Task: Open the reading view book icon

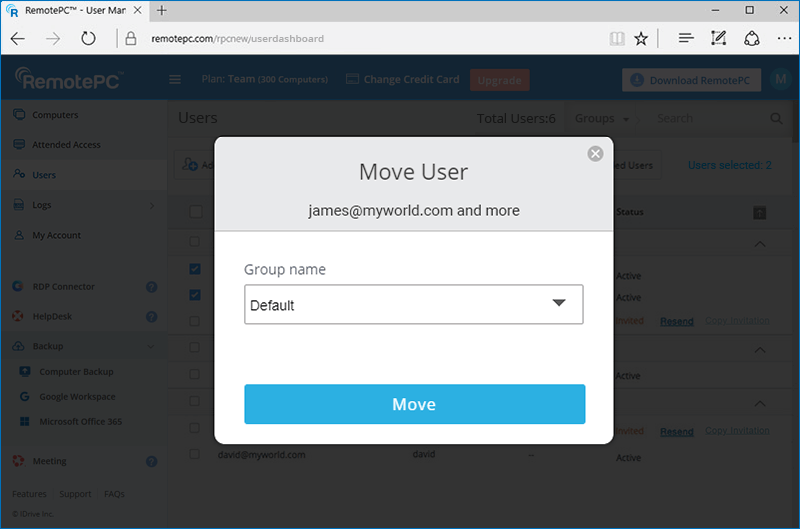Action: (x=616, y=39)
